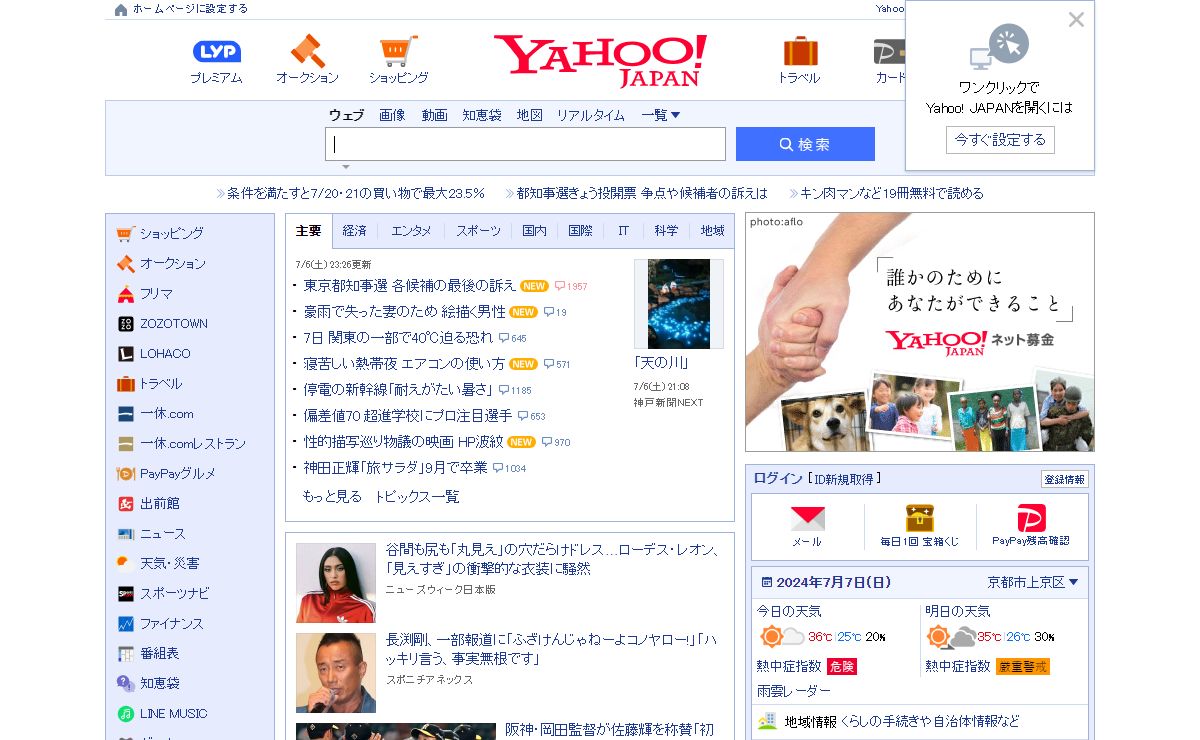The height and width of the screenshot is (740, 1200).
Task: Switch to the 国内 news tab
Action: [534, 231]
